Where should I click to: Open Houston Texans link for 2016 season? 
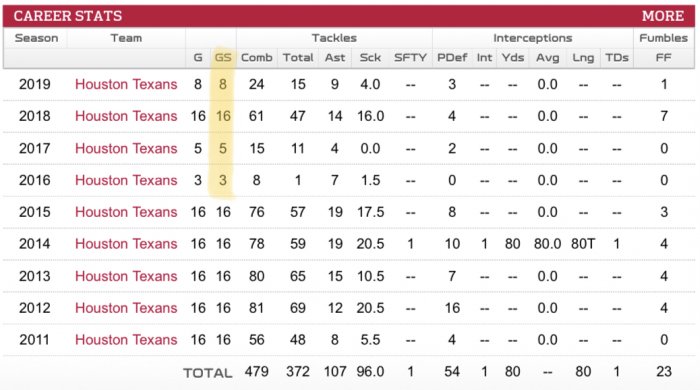click(x=126, y=180)
